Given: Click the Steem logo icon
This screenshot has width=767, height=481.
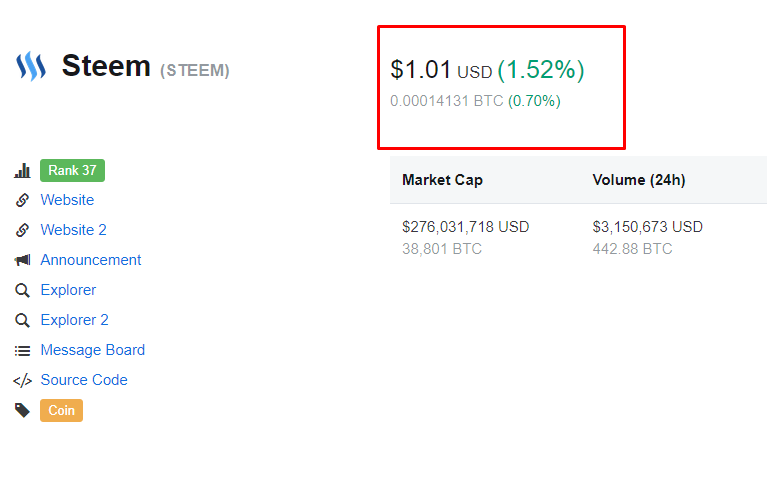Looking at the screenshot, I should (30, 67).
